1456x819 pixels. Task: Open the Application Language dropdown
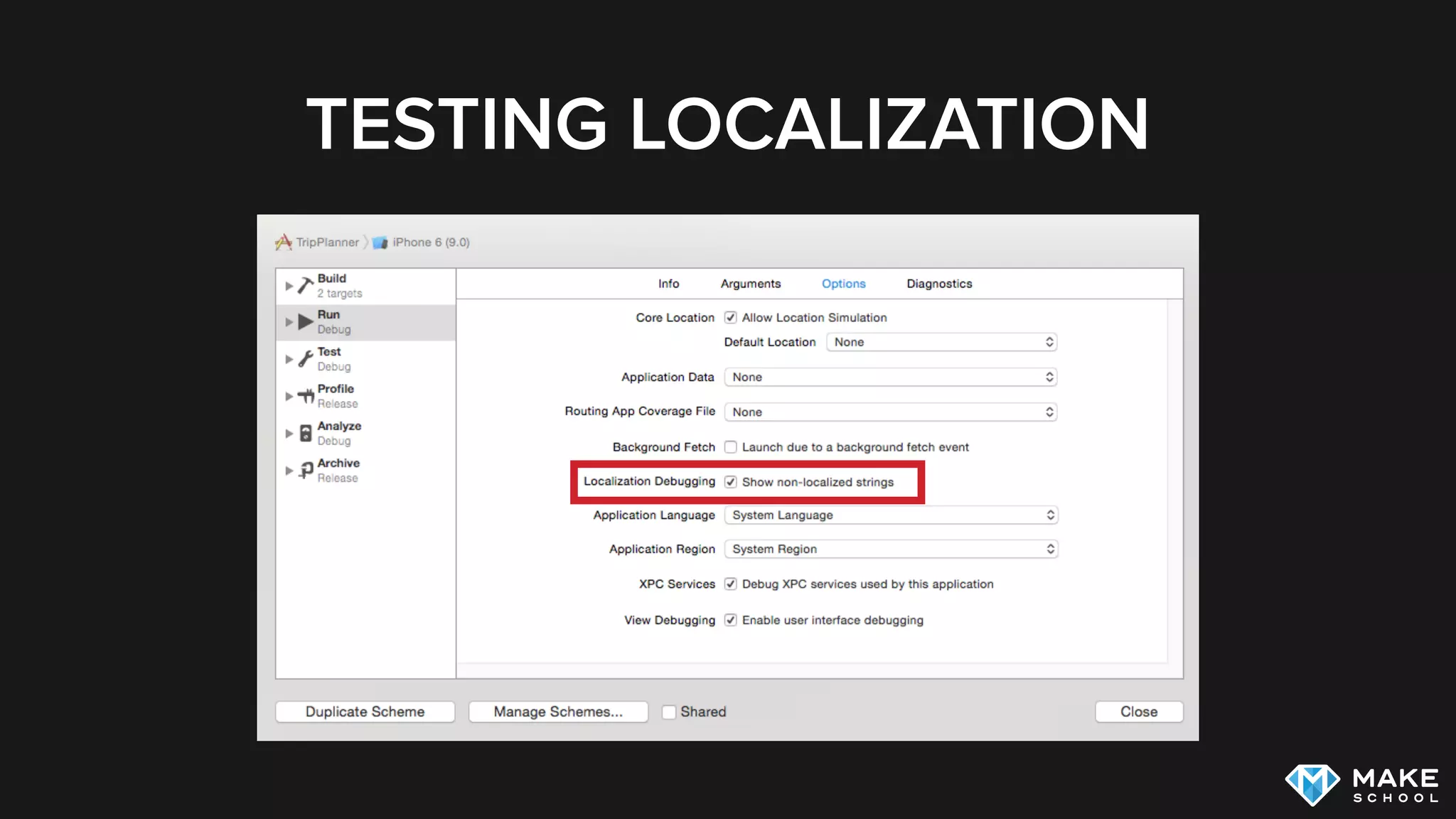891,515
